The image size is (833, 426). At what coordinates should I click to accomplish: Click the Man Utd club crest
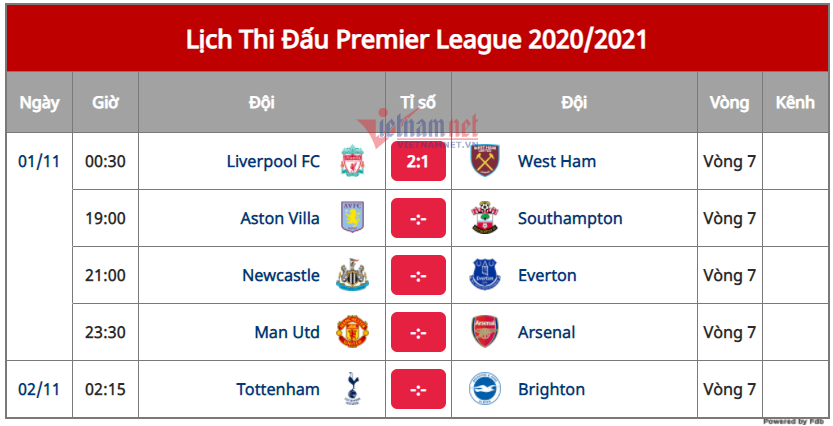point(351,332)
